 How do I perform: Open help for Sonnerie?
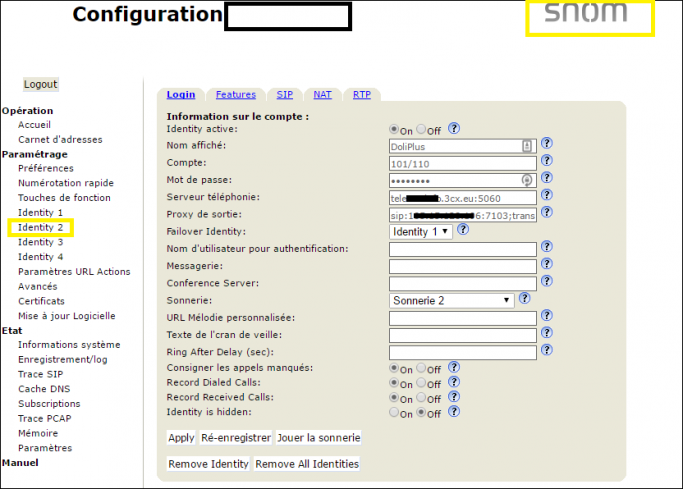pos(524,298)
